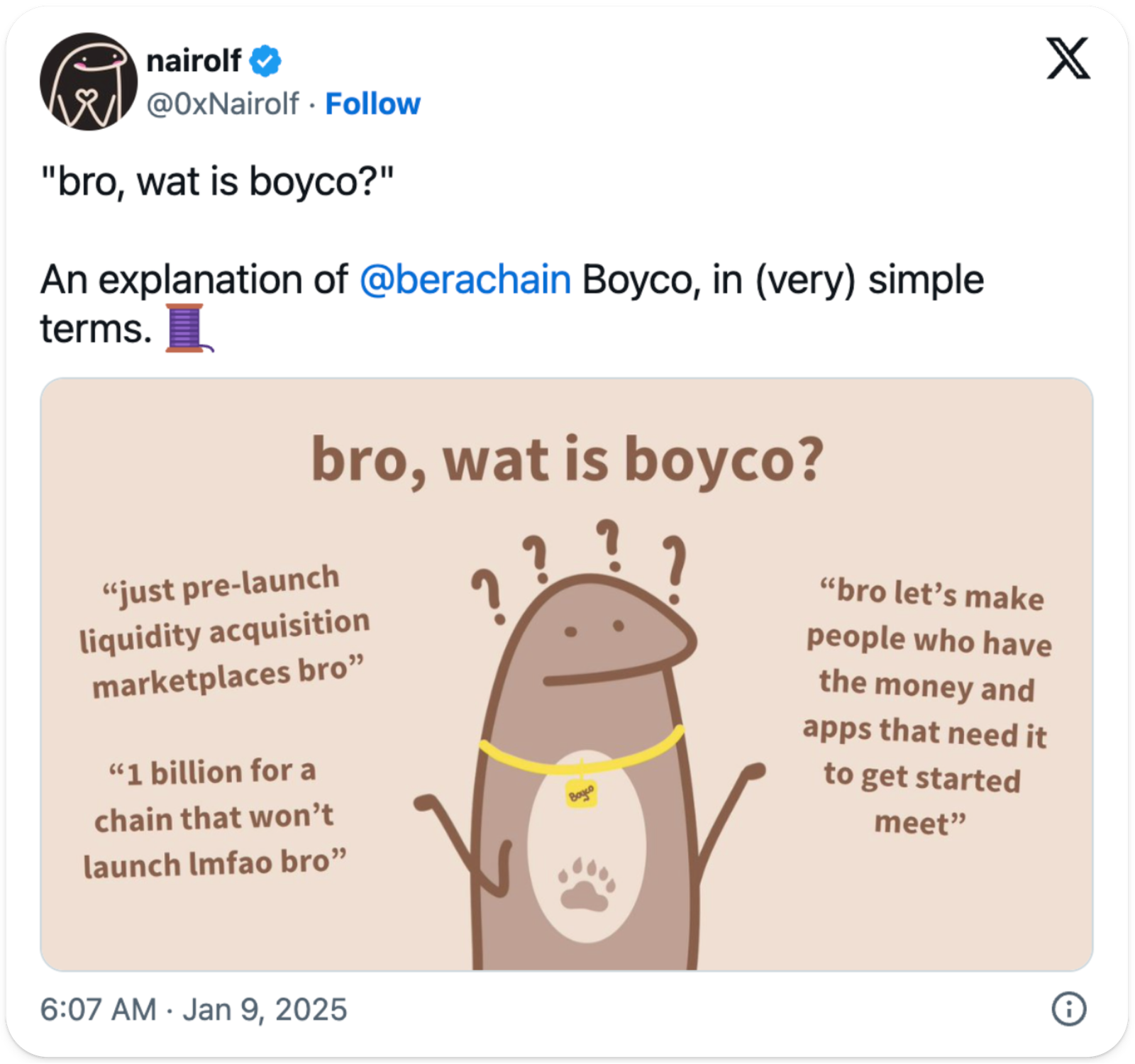The image size is (1135, 1064).
Task: Click the X logo icon
Action: pyautogui.click(x=1068, y=59)
